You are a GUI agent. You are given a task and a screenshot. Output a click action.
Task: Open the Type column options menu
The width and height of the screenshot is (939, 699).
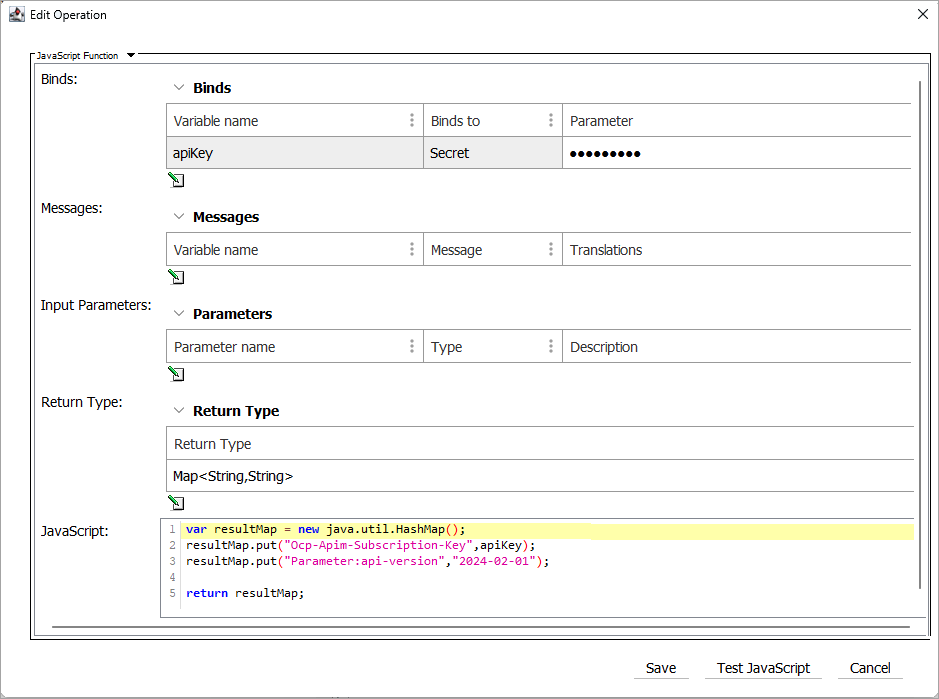[550, 347]
